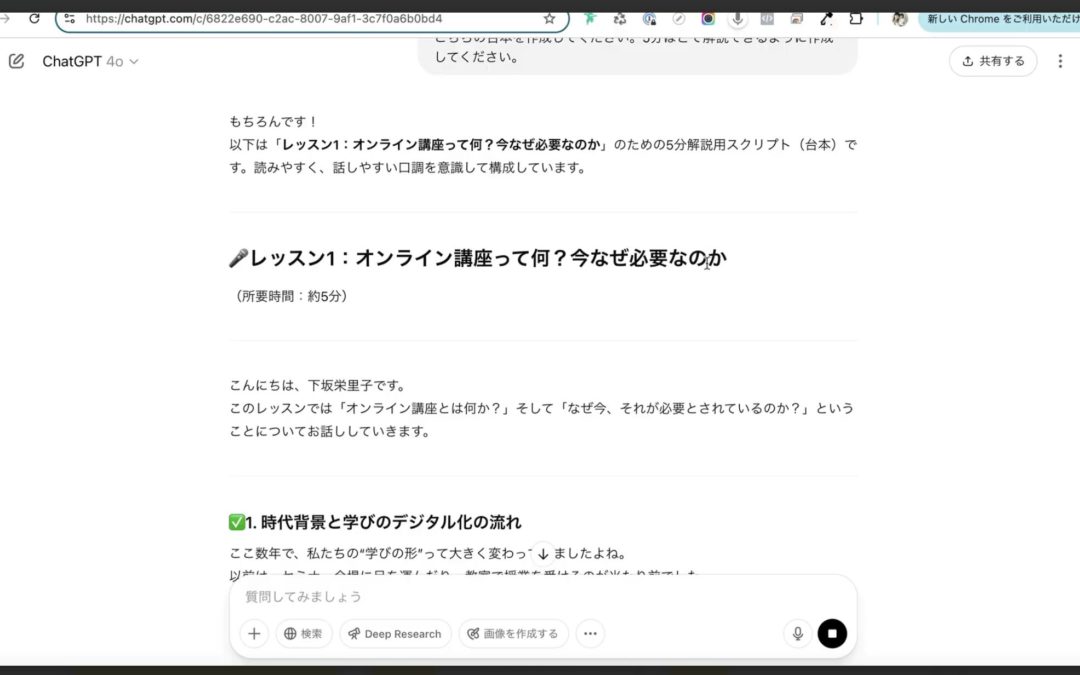Click the microphone icon for voice input
Viewport: 1080px width, 675px height.
point(797,633)
